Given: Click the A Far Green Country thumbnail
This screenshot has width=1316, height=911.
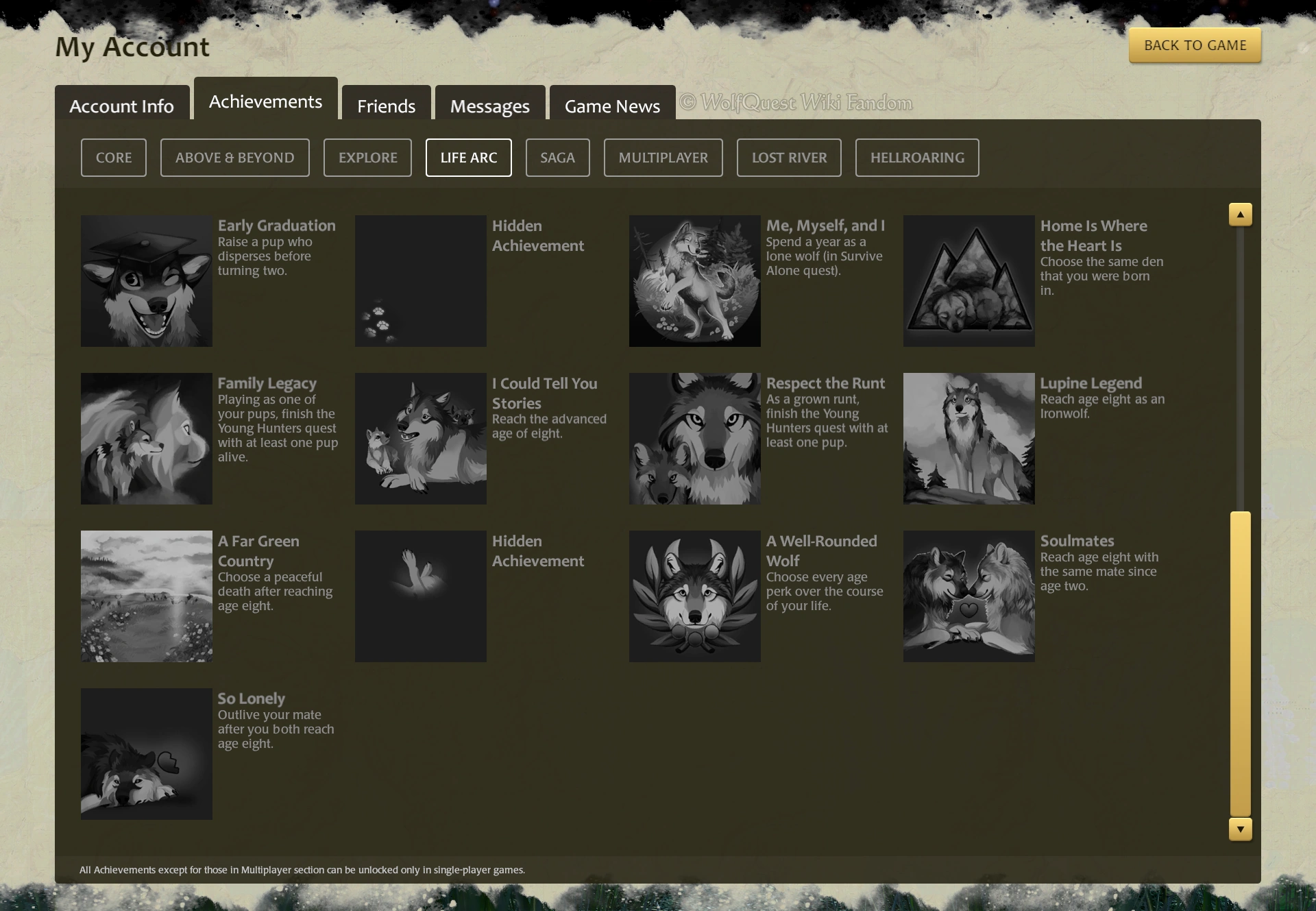Looking at the screenshot, I should pos(146,596).
